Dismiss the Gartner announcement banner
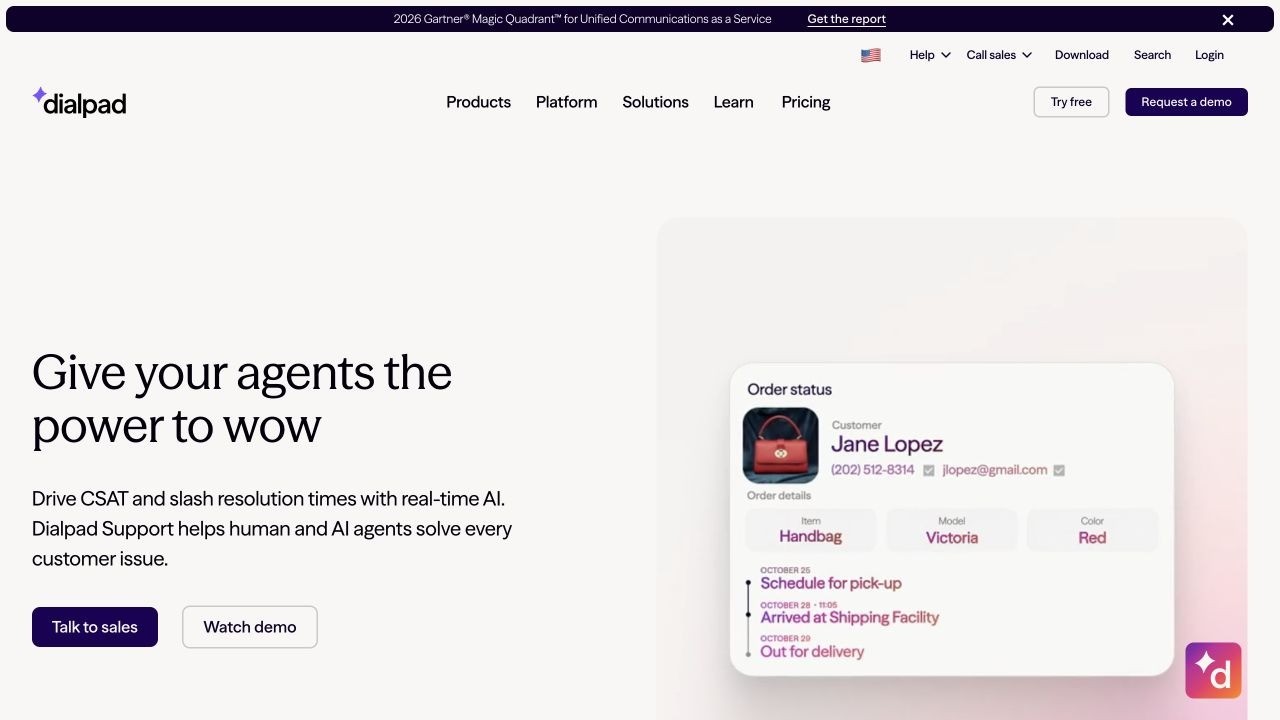 click(x=1228, y=20)
